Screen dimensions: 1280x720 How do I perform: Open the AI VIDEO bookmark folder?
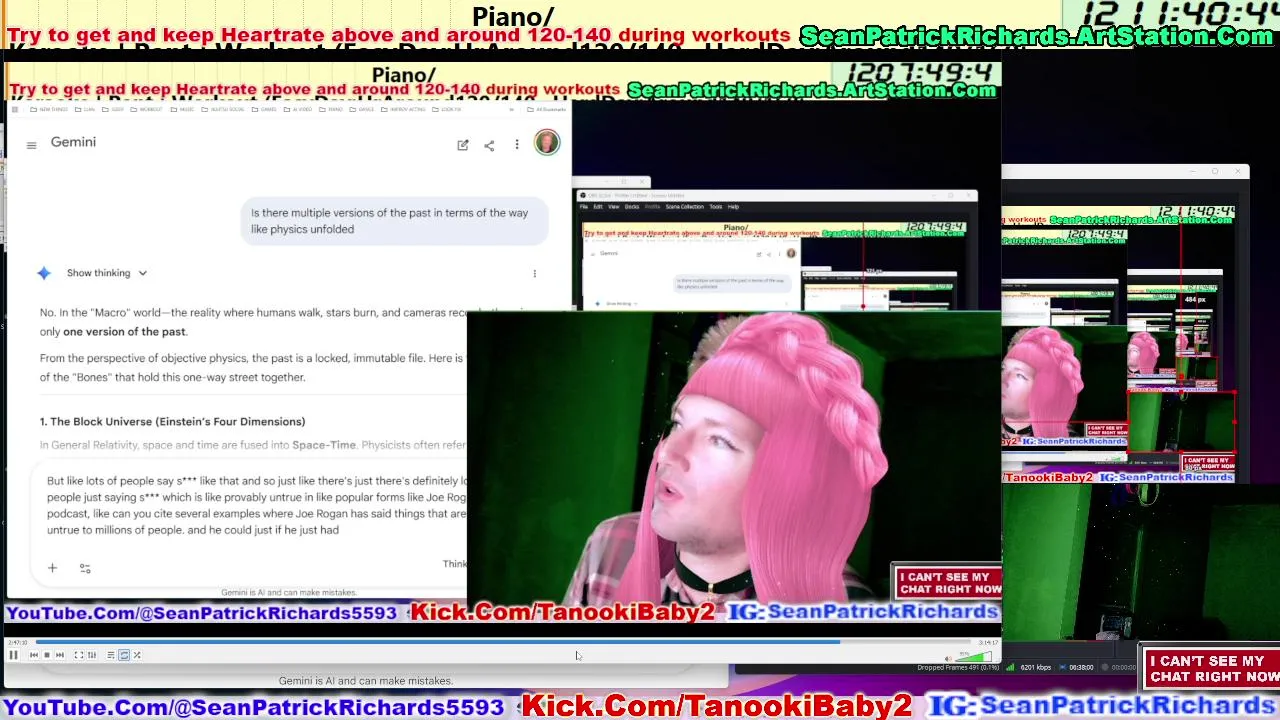click(x=298, y=109)
